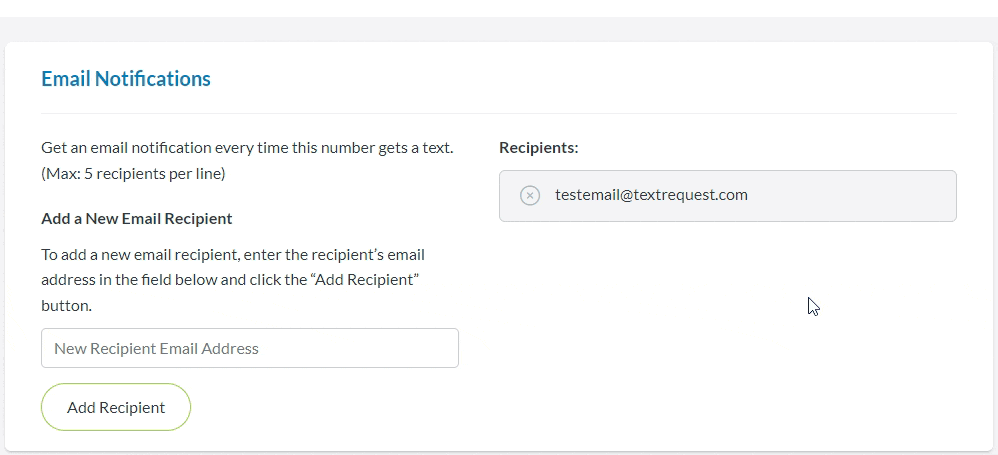Click the Add a New Email Recipient subheading
This screenshot has height=455, width=998.
pyautogui.click(x=137, y=218)
